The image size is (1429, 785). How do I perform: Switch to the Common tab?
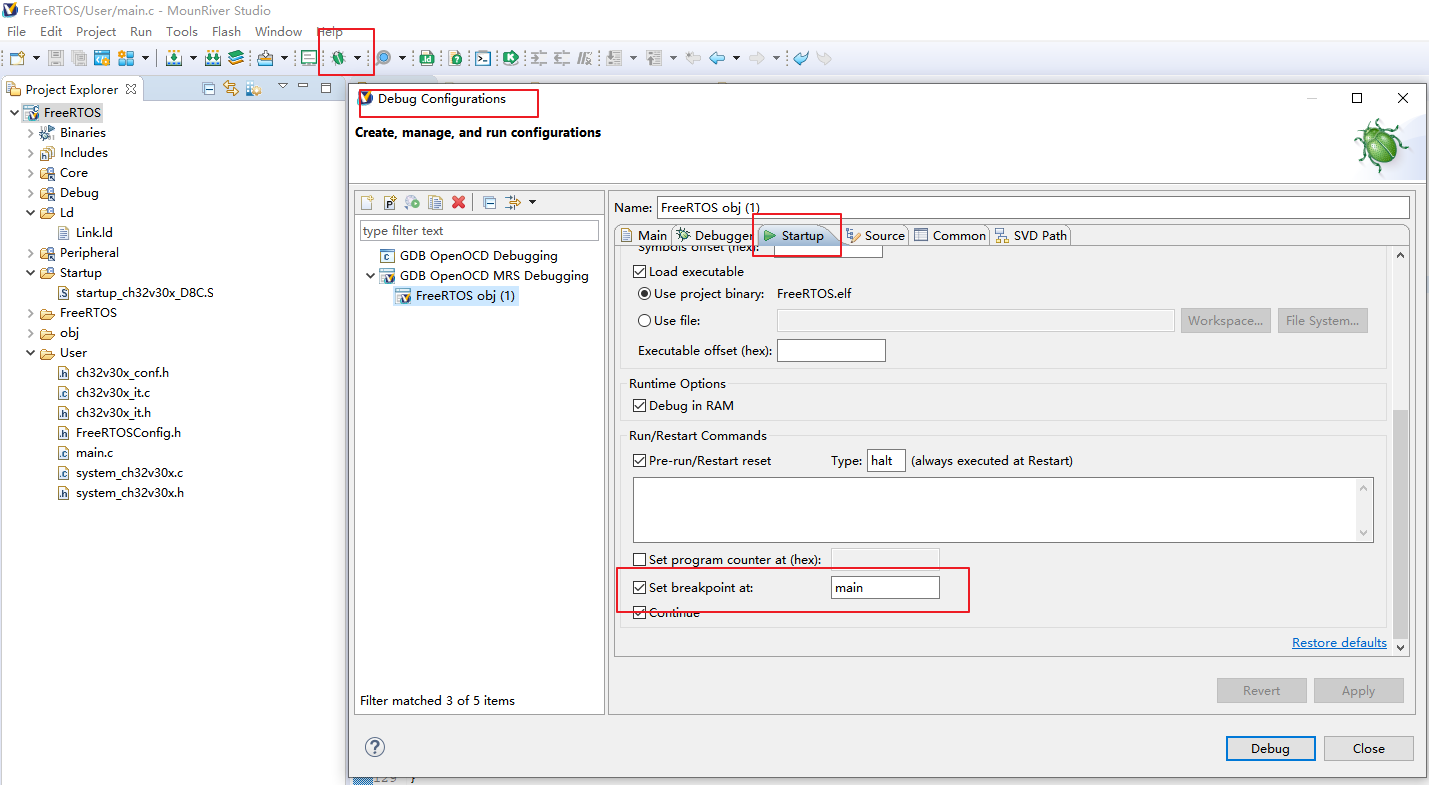(949, 235)
